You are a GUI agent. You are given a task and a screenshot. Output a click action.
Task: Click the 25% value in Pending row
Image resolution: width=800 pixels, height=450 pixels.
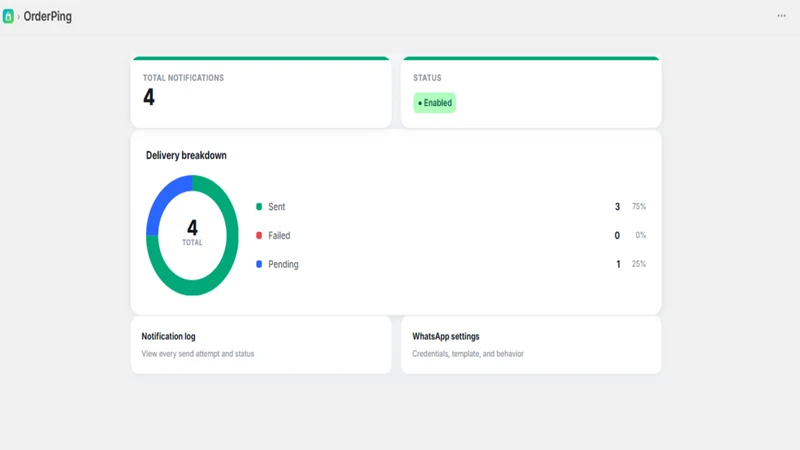click(639, 264)
